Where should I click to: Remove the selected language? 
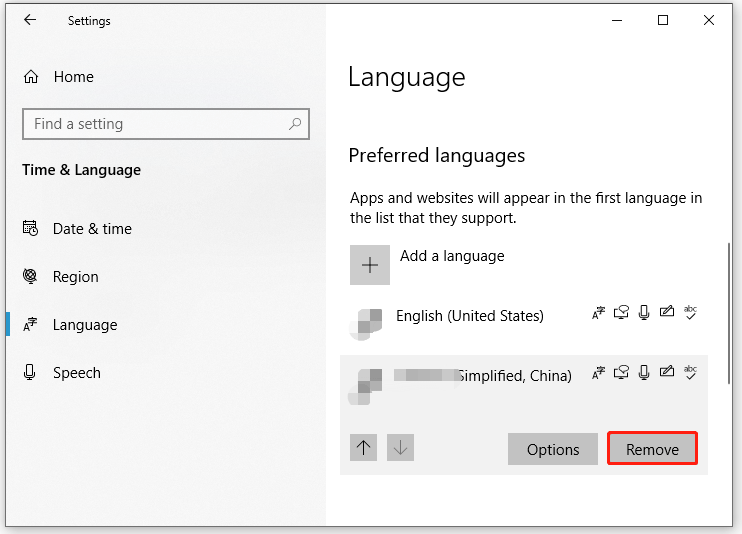coord(653,448)
